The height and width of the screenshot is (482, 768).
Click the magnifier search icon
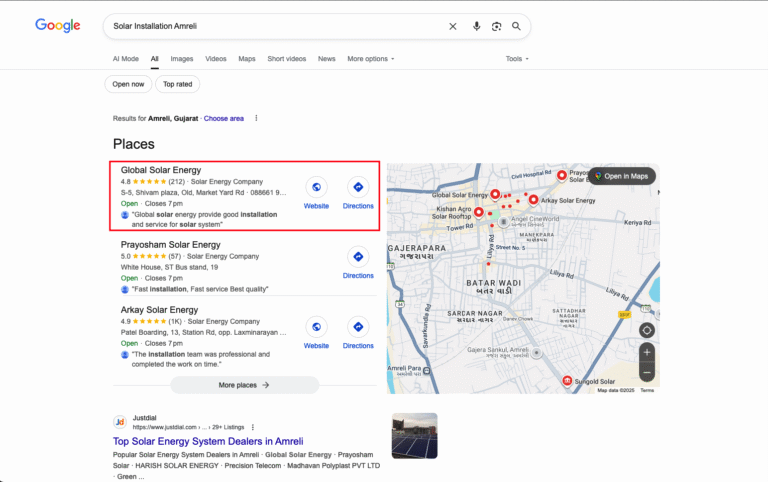tap(516, 26)
